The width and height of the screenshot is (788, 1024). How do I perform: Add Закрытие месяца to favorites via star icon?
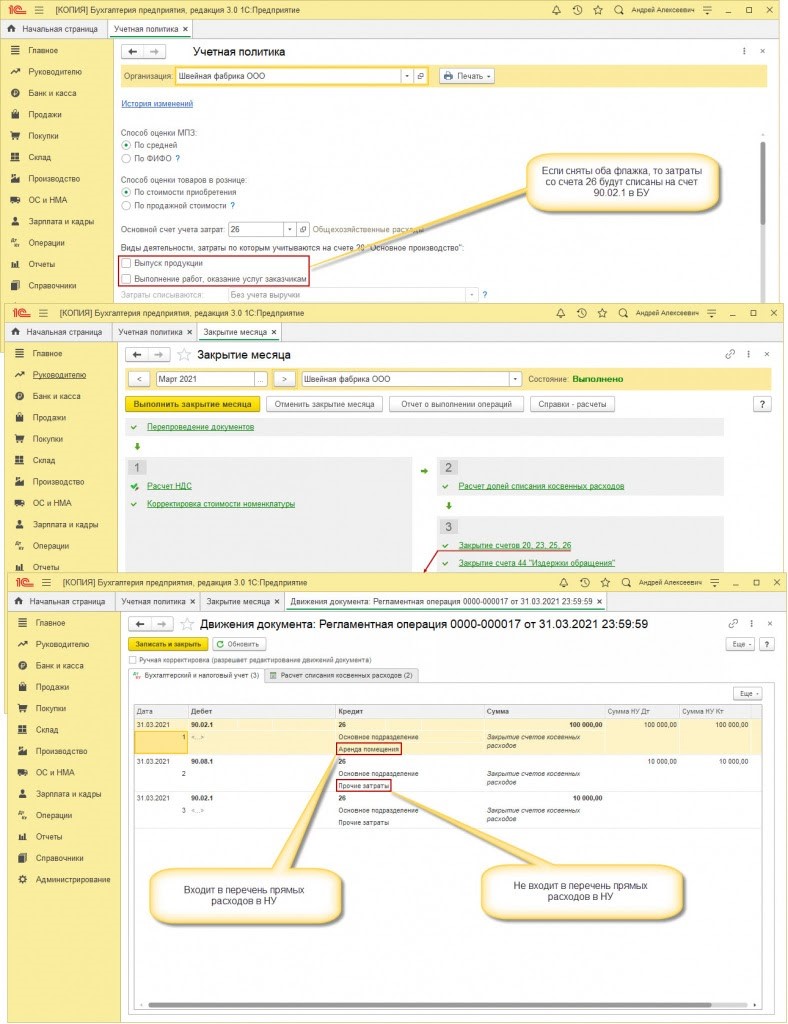(x=183, y=354)
